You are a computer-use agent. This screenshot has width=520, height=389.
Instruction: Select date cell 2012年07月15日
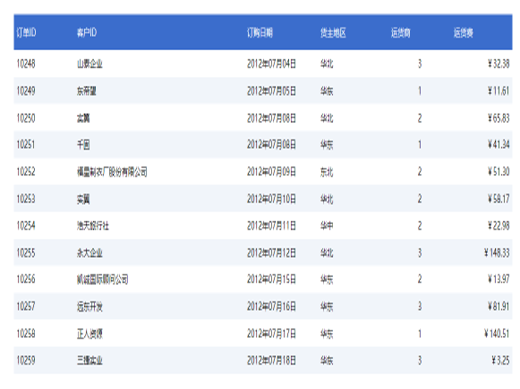(271, 279)
